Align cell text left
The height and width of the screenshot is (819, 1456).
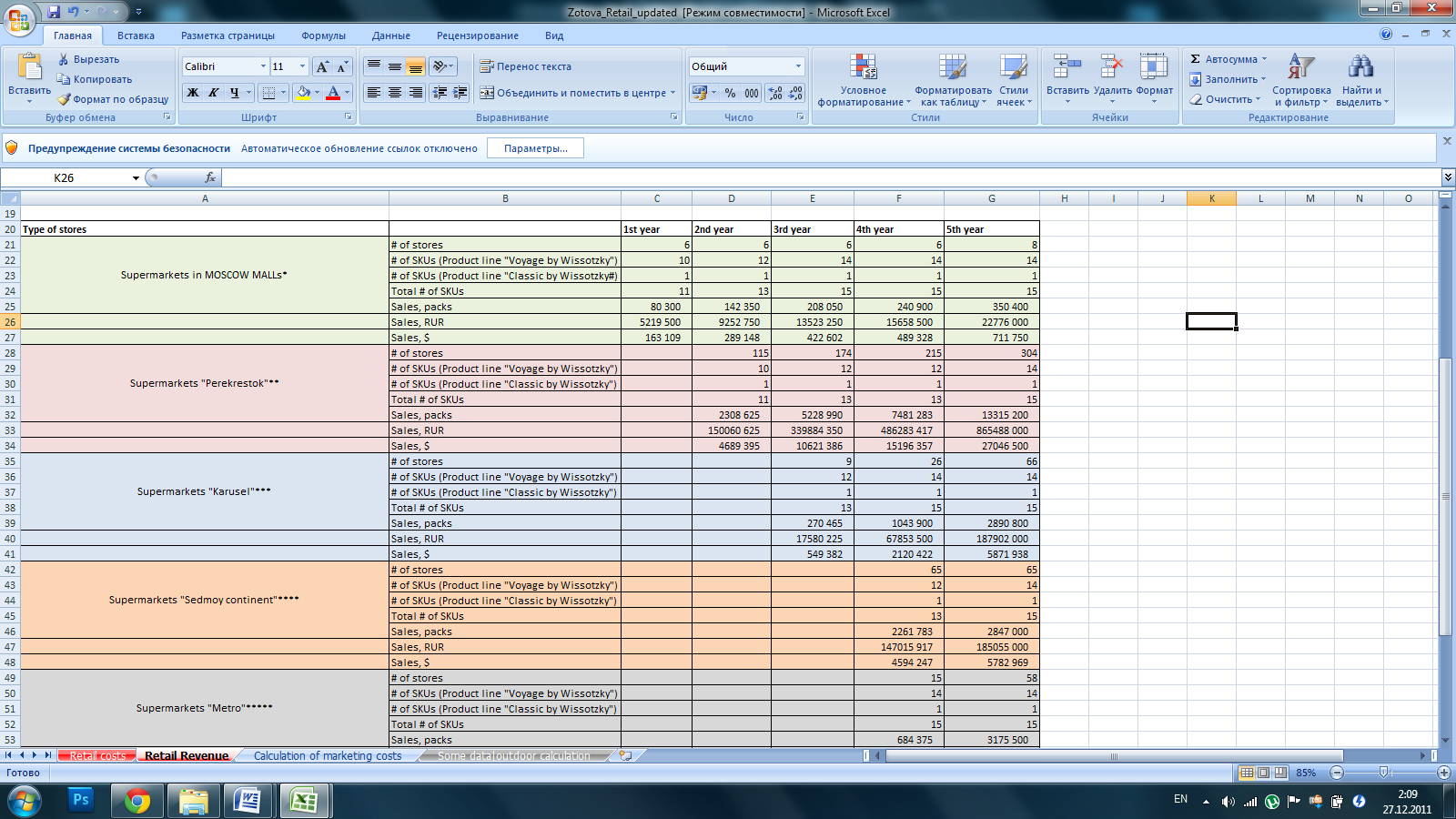point(374,93)
